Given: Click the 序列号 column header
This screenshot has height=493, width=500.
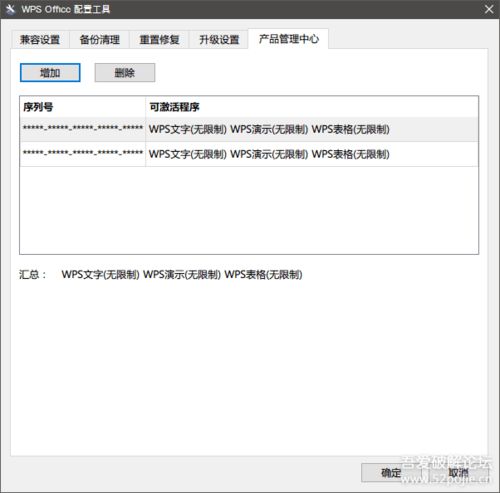Looking at the screenshot, I should 83,107.
